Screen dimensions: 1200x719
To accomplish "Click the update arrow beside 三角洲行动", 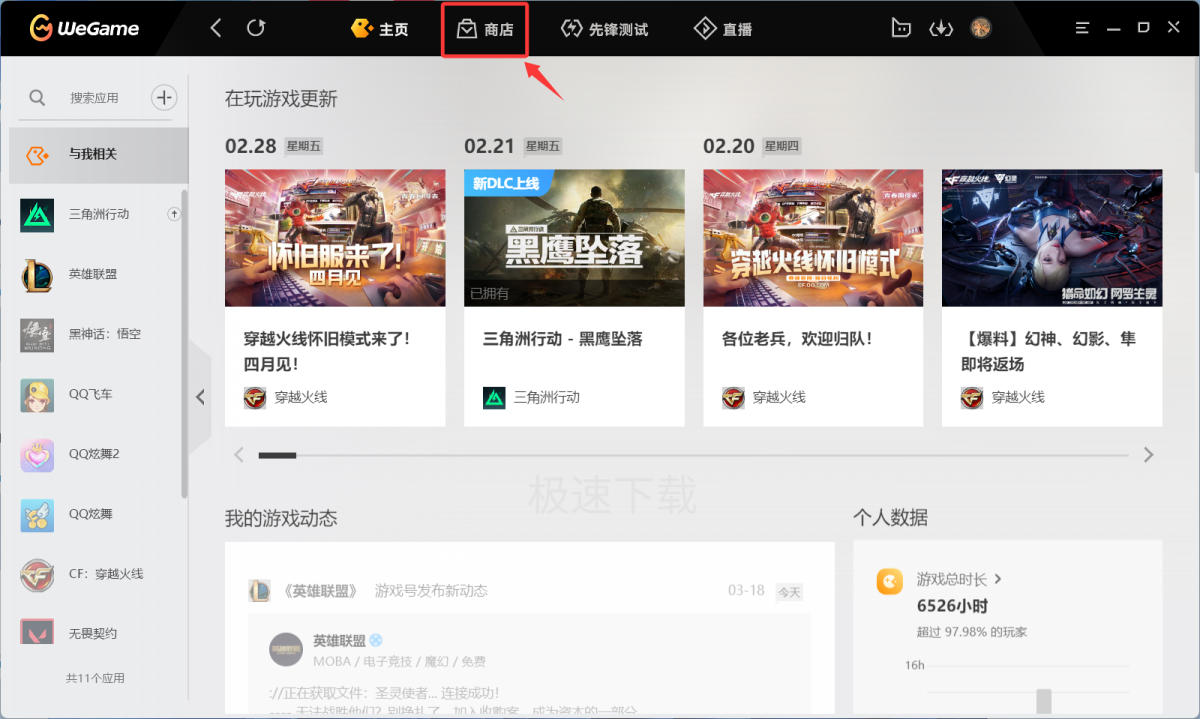I will point(174,214).
